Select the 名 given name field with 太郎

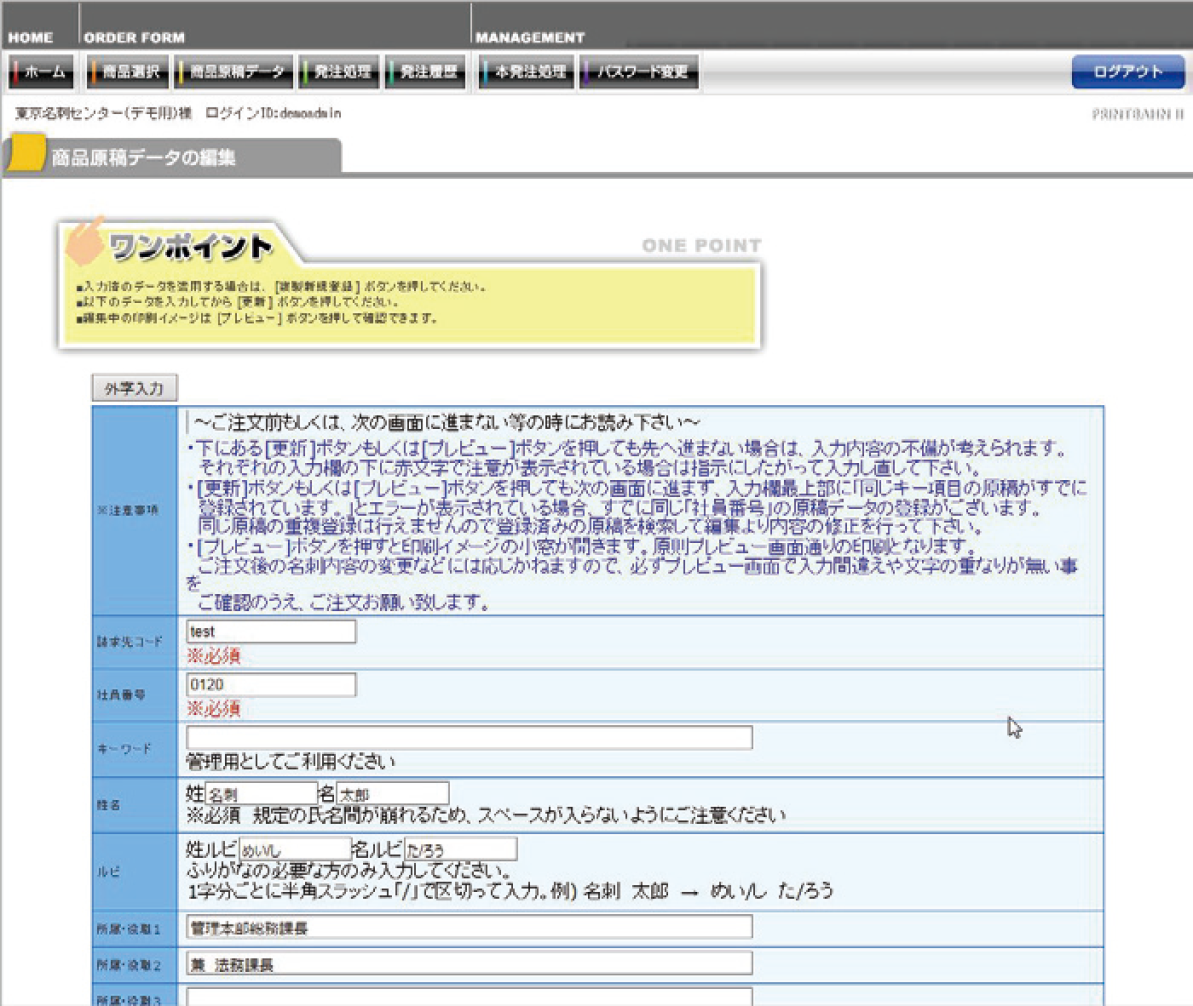click(392, 793)
